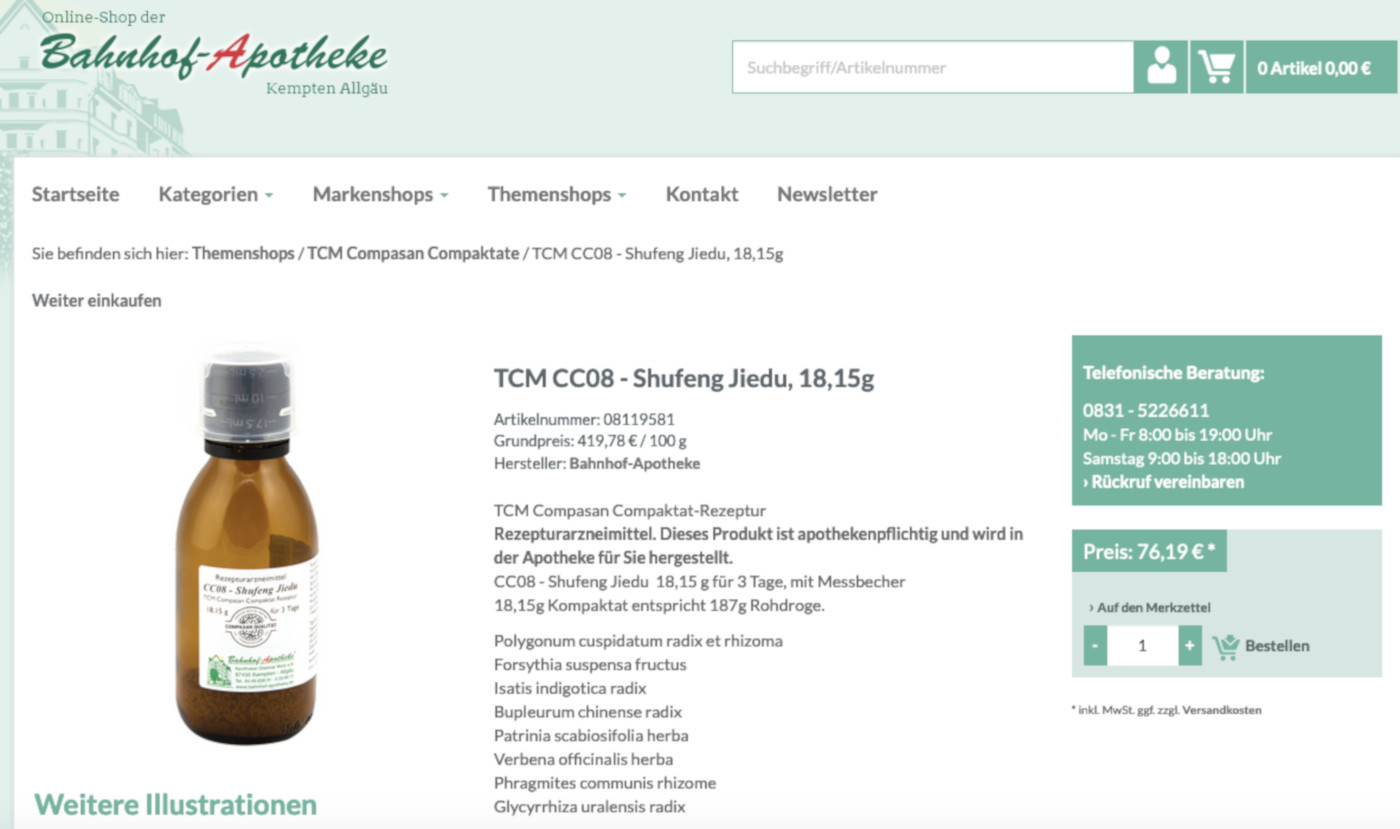The image size is (1400, 829).
Task: Focus the Suchbegriff/Artikelnummer search field
Action: [933, 67]
